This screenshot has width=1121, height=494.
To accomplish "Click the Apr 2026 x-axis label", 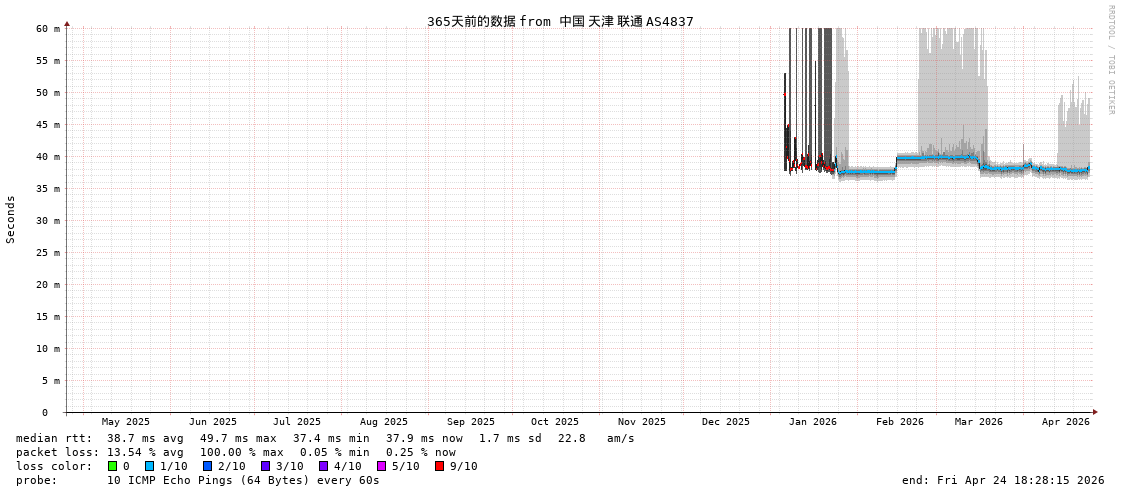I will [x=1065, y=422].
